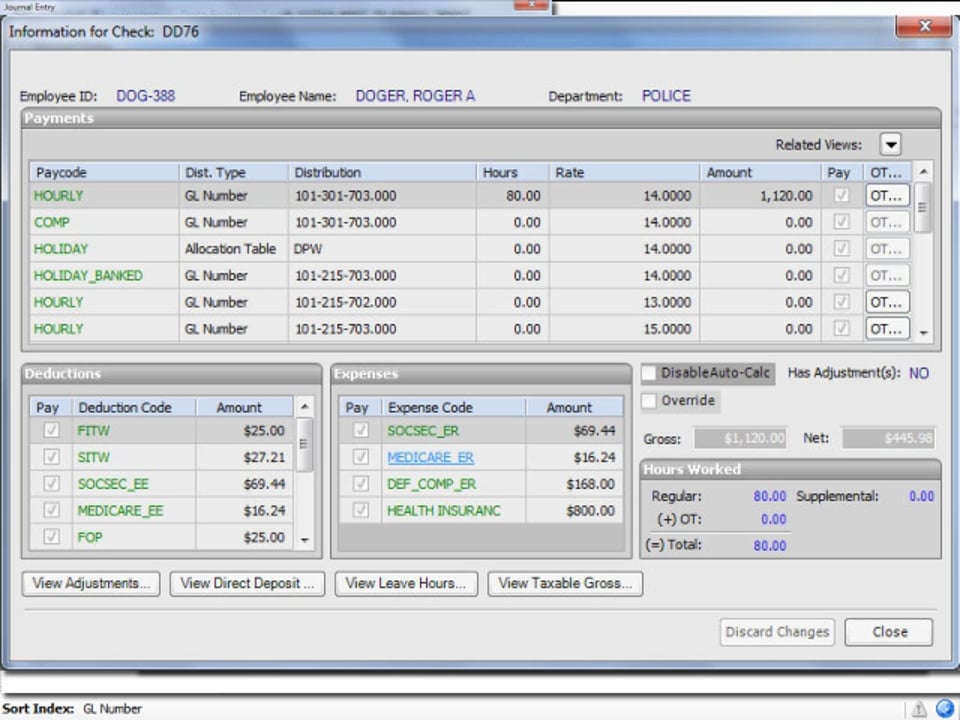Click View Direct Deposit button
This screenshot has height=720, width=960.
tap(247, 583)
